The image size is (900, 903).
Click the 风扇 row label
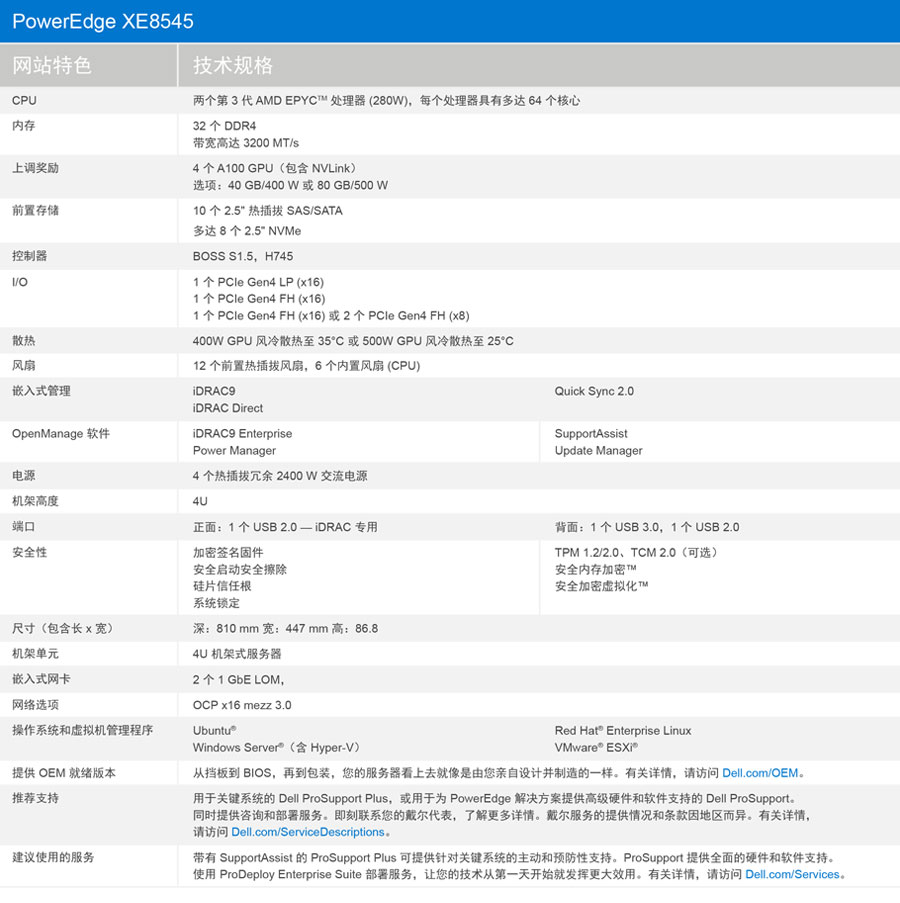tap(24, 365)
